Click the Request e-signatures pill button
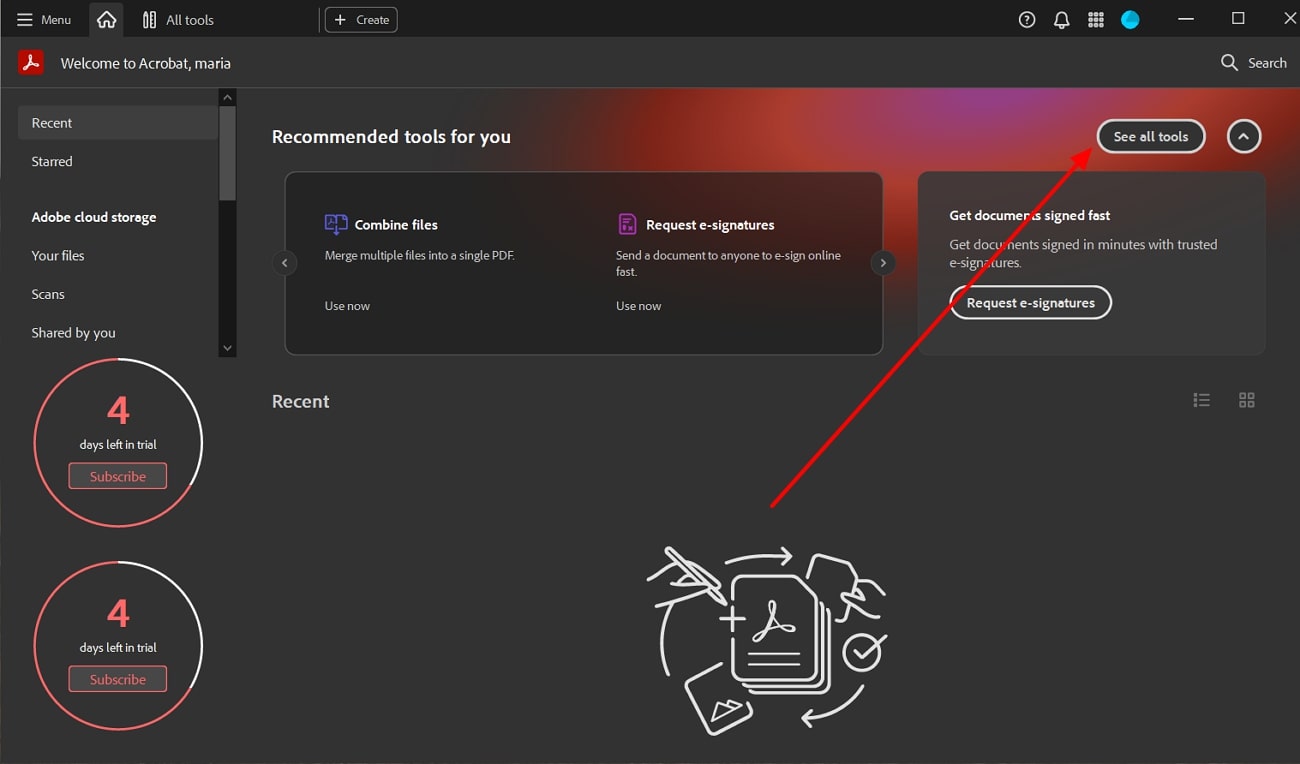 1030,303
